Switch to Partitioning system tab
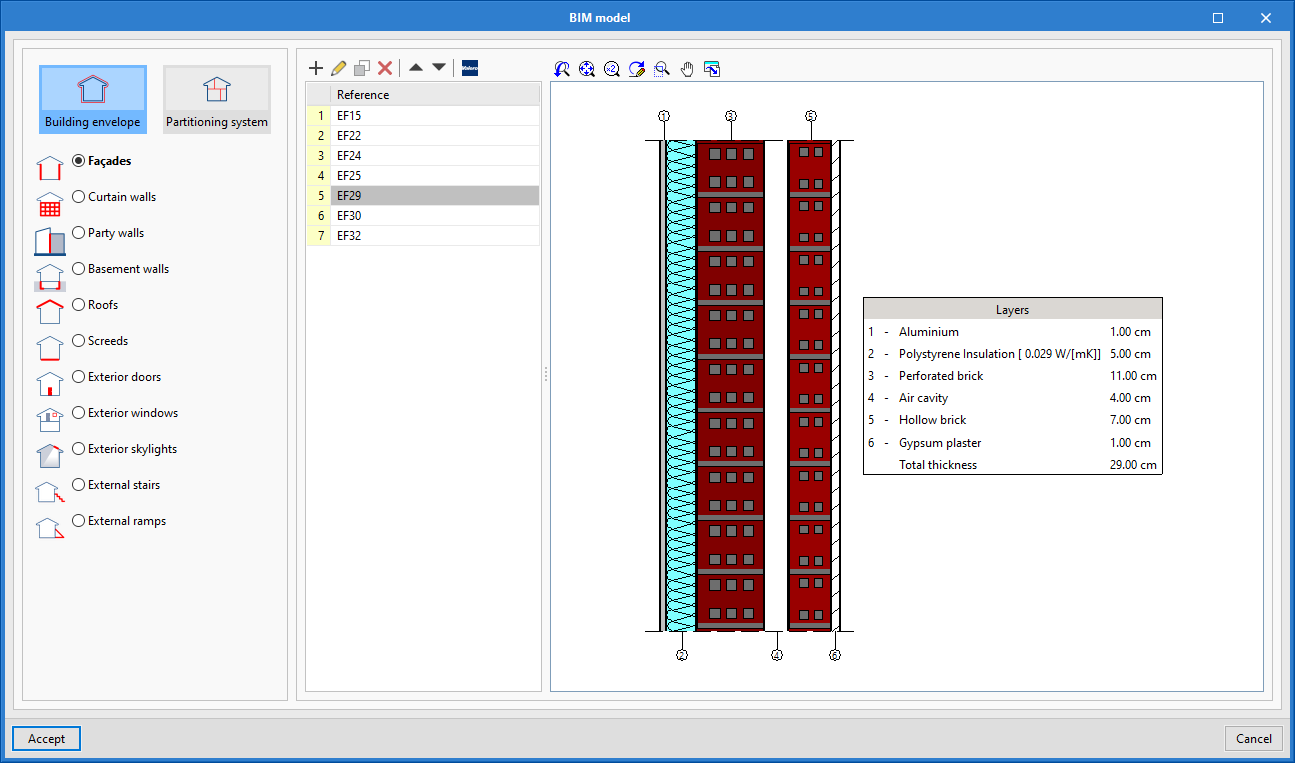The height and width of the screenshot is (763, 1295). (217, 100)
